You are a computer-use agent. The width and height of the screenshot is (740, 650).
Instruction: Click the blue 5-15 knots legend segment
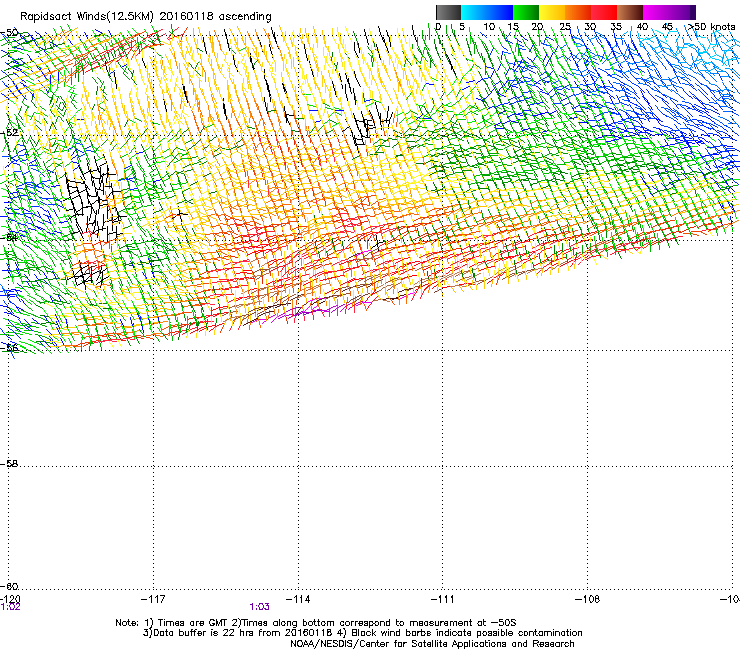(487, 12)
